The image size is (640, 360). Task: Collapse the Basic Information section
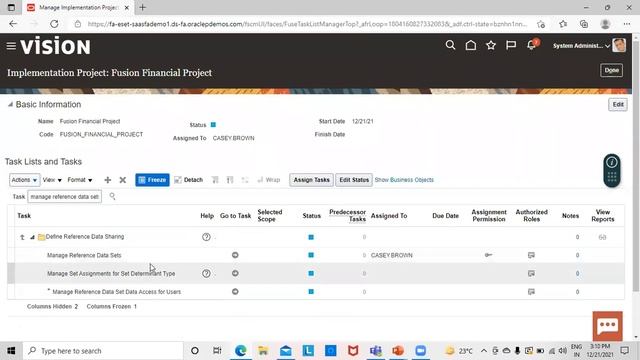10,105
